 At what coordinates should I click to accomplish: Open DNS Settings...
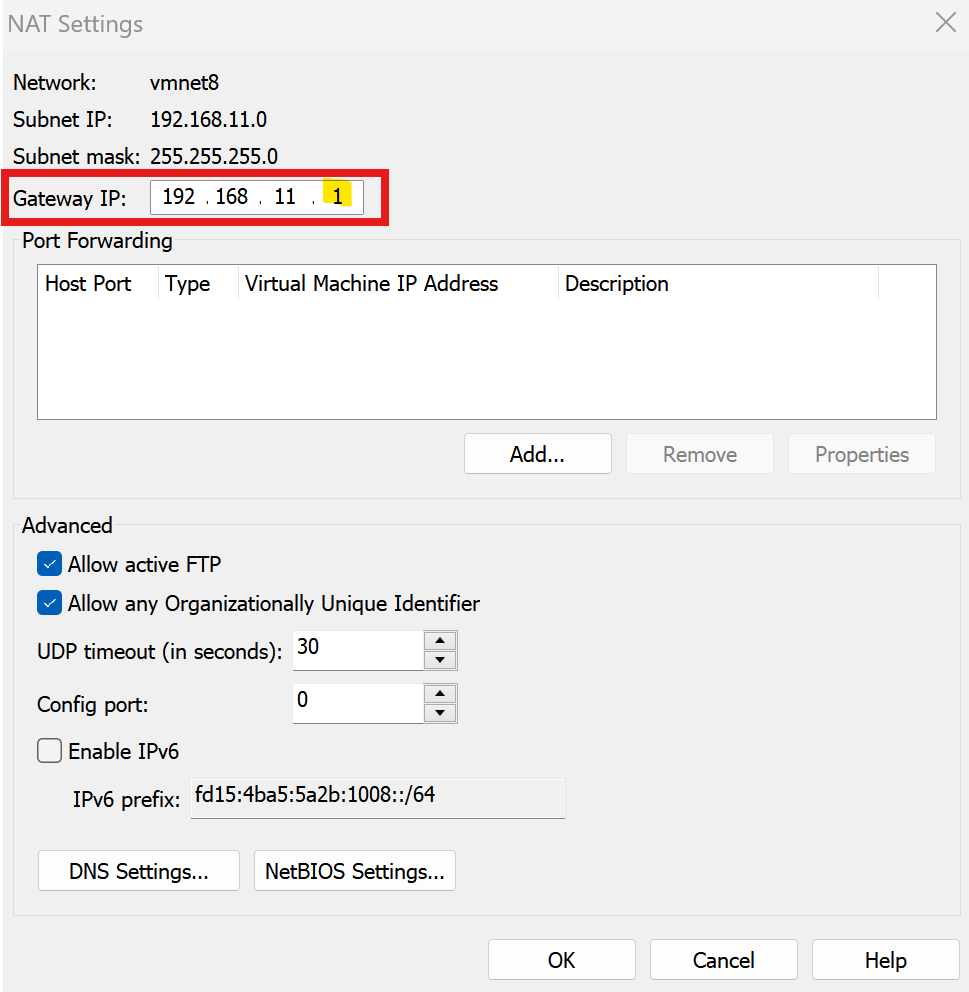139,871
